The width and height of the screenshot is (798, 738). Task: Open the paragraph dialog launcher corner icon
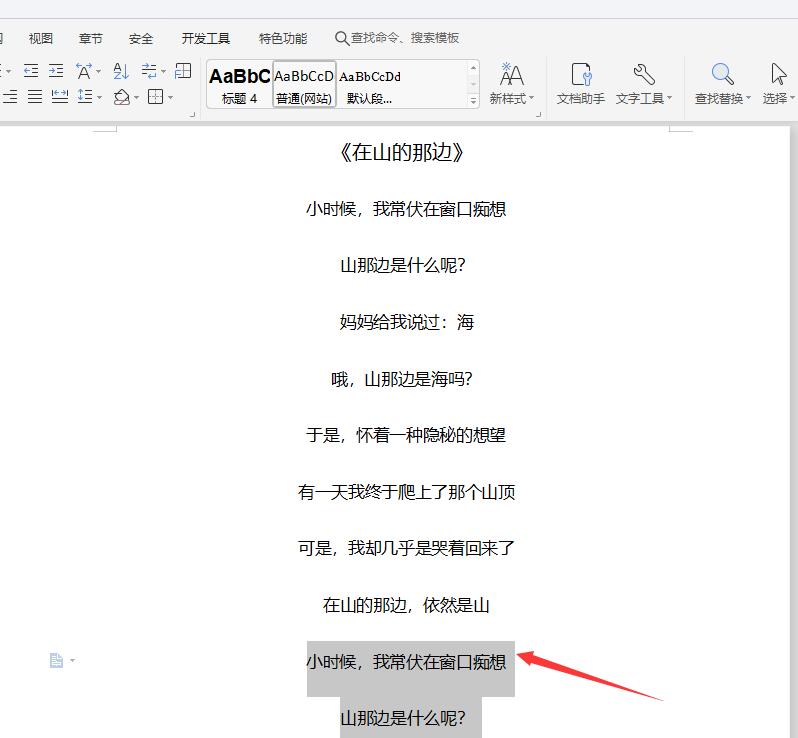[192, 115]
